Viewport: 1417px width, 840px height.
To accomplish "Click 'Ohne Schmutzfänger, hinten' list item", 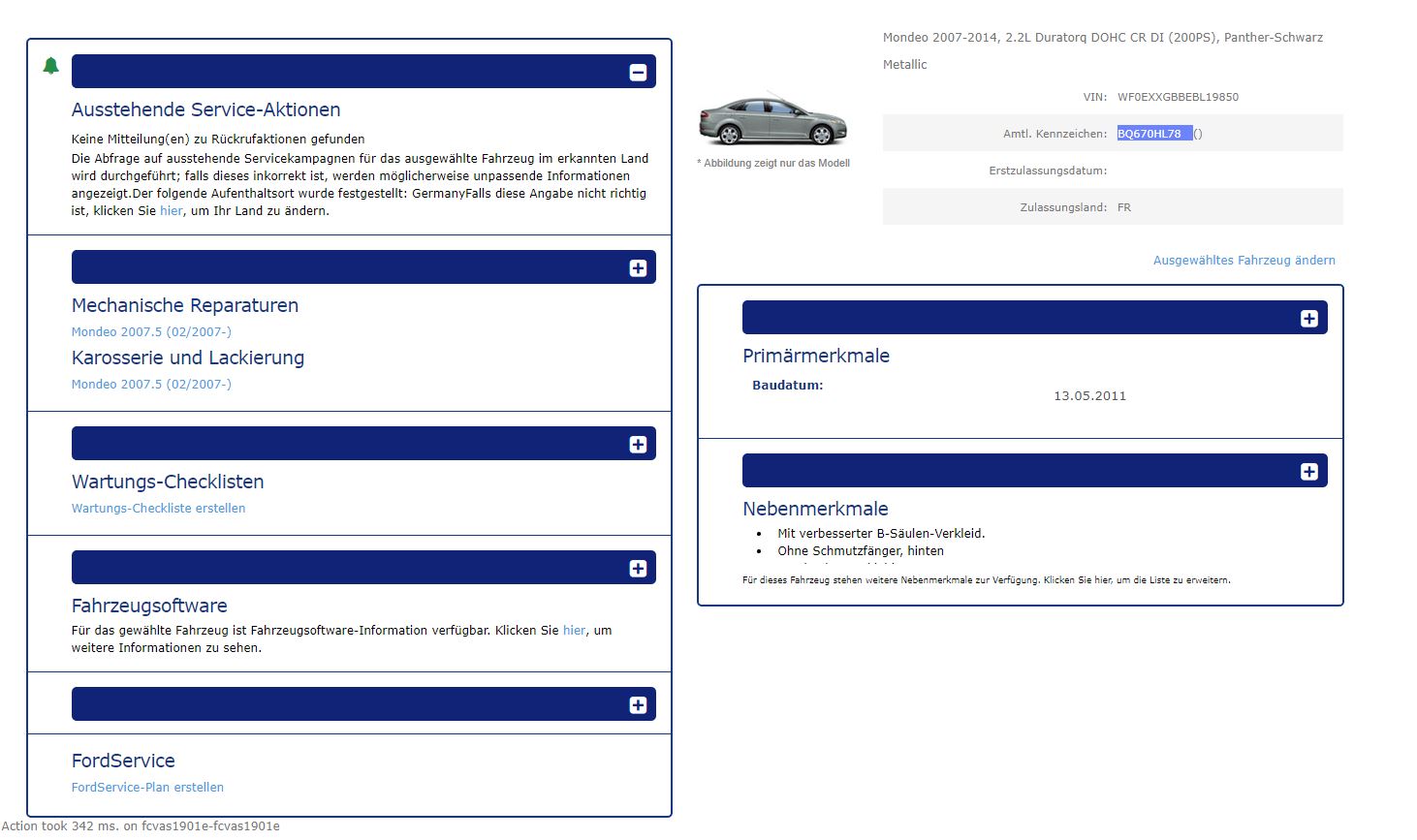I will pyautogui.click(x=861, y=551).
